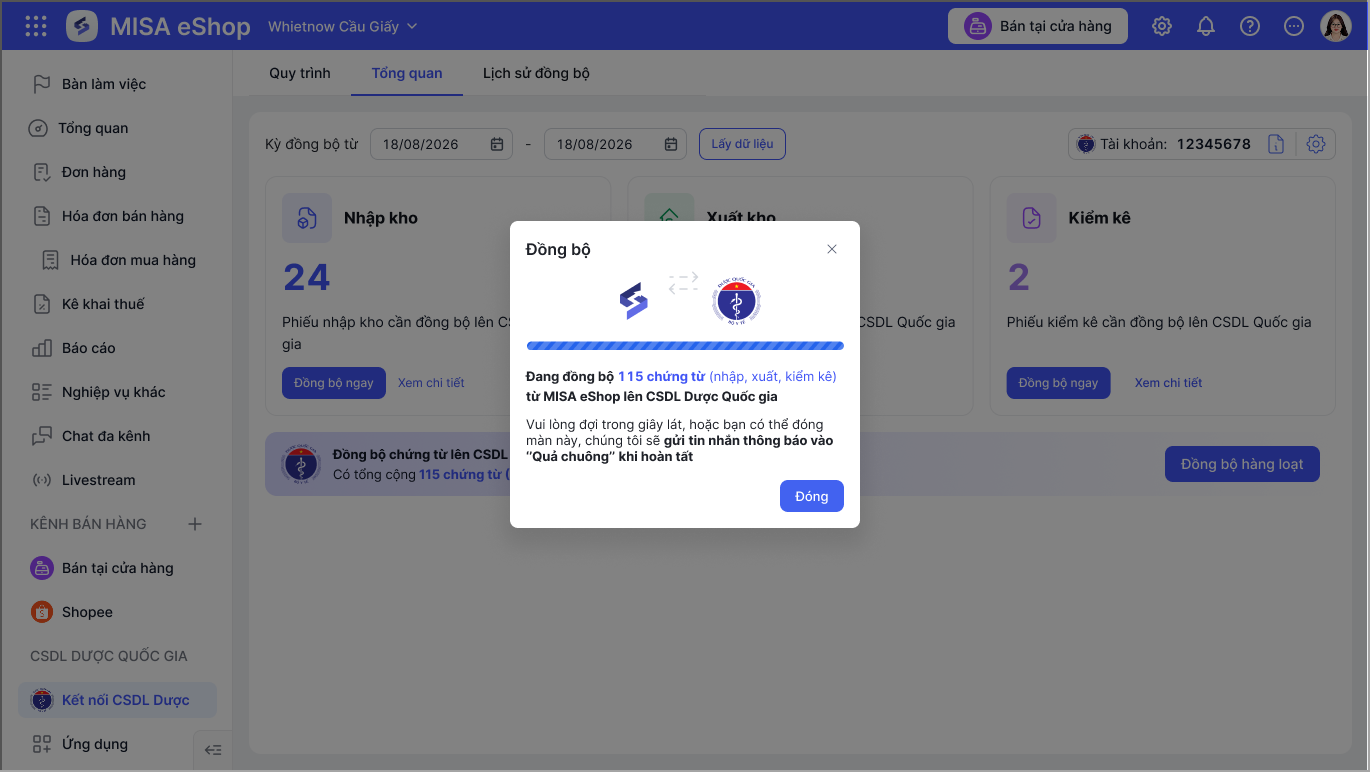Screen dimensions: 1370x772
Task: Click the Nghiệp vụ khác sidebar icon
Action: 41,392
